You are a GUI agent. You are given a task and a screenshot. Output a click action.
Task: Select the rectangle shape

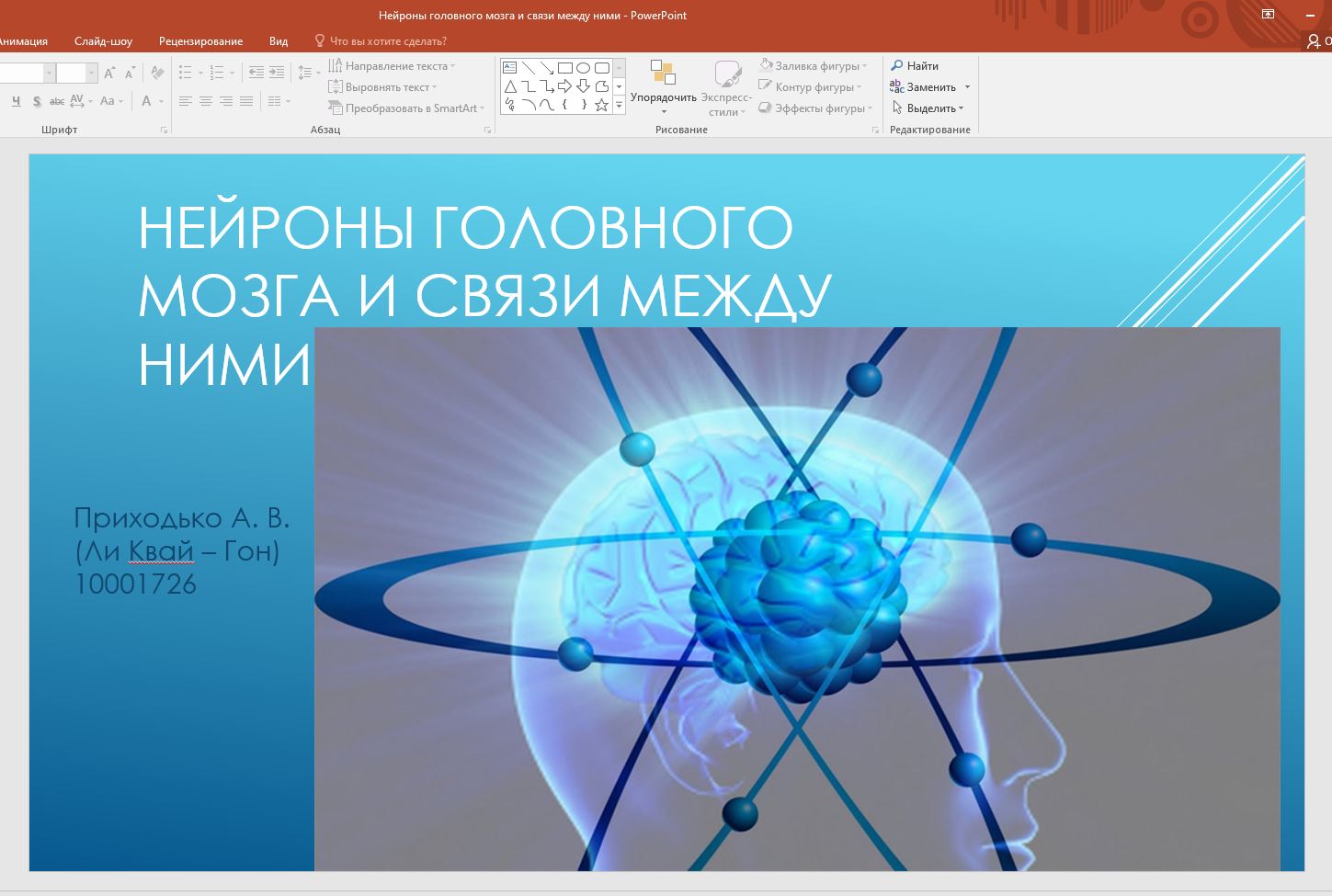coord(565,68)
